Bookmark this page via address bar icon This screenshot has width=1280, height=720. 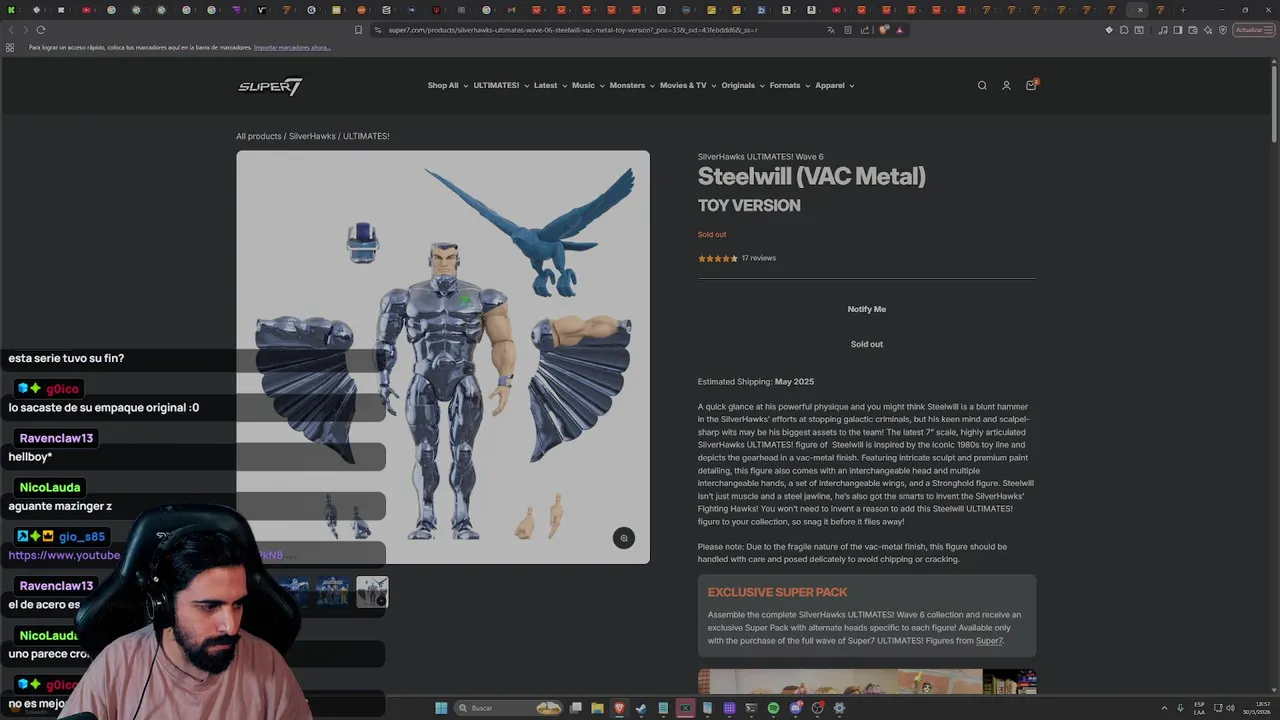(x=359, y=30)
